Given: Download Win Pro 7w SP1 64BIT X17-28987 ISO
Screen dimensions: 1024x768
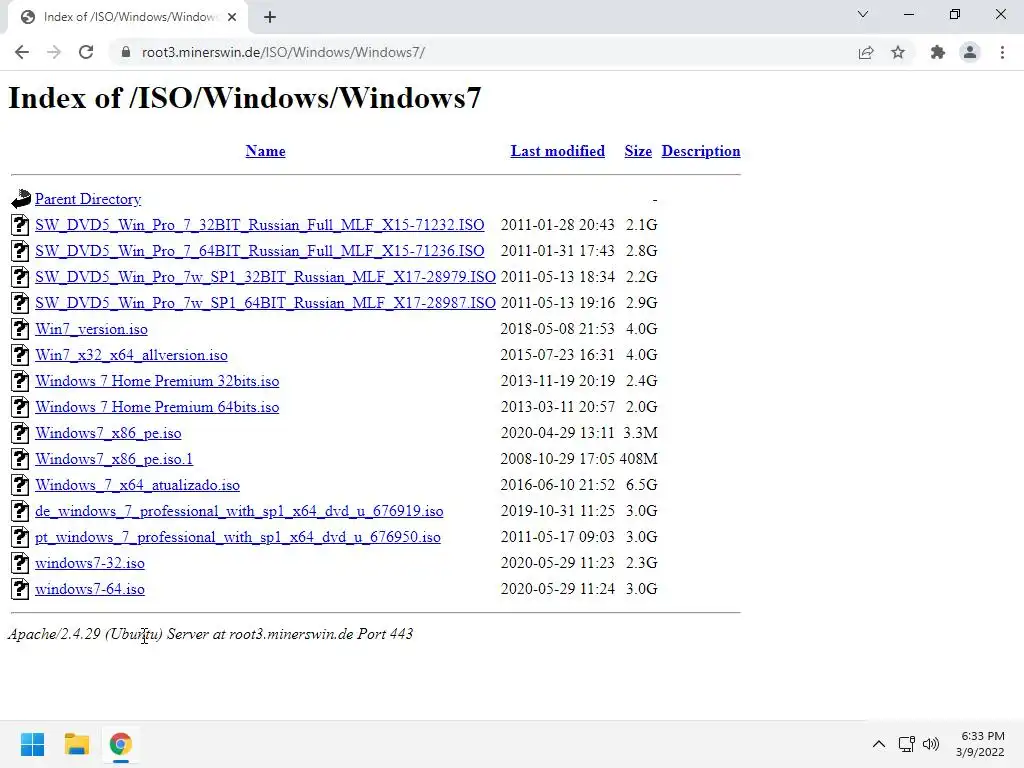Looking at the screenshot, I should coord(265,303).
